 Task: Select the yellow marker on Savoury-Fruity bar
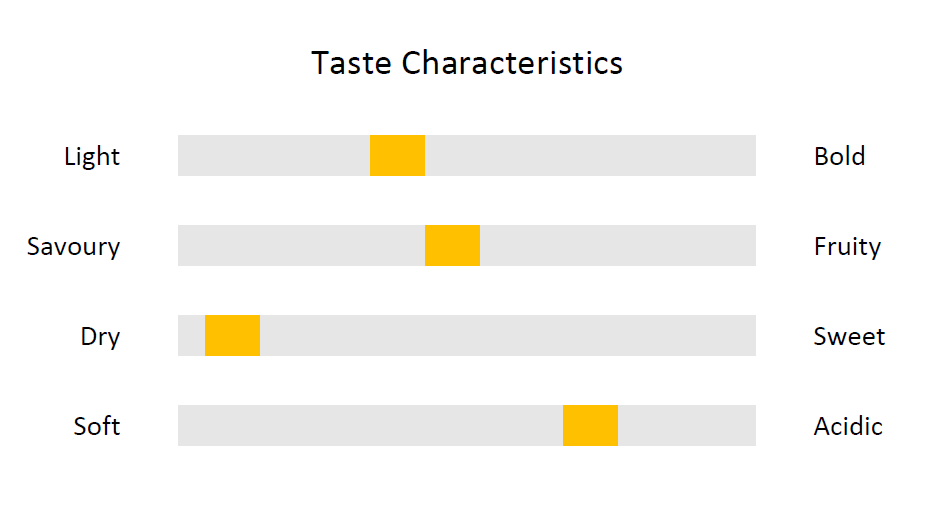(x=452, y=246)
